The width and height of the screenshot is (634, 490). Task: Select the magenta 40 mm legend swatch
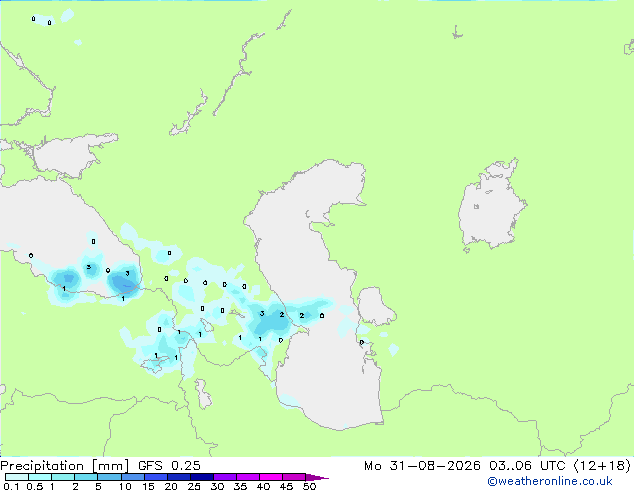[x=271, y=477]
